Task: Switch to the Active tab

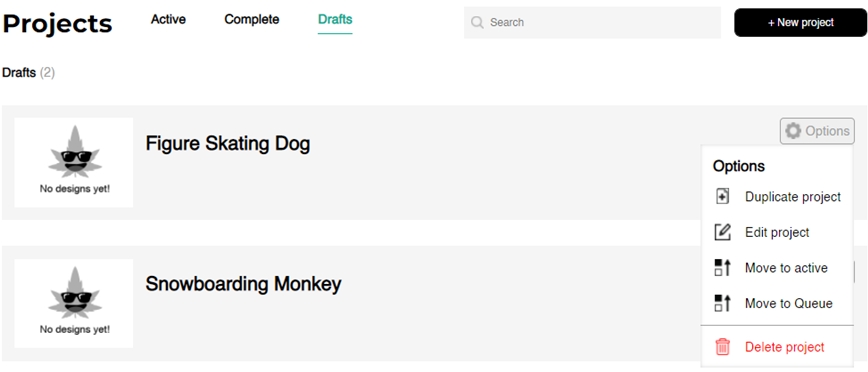Action: 168,19
